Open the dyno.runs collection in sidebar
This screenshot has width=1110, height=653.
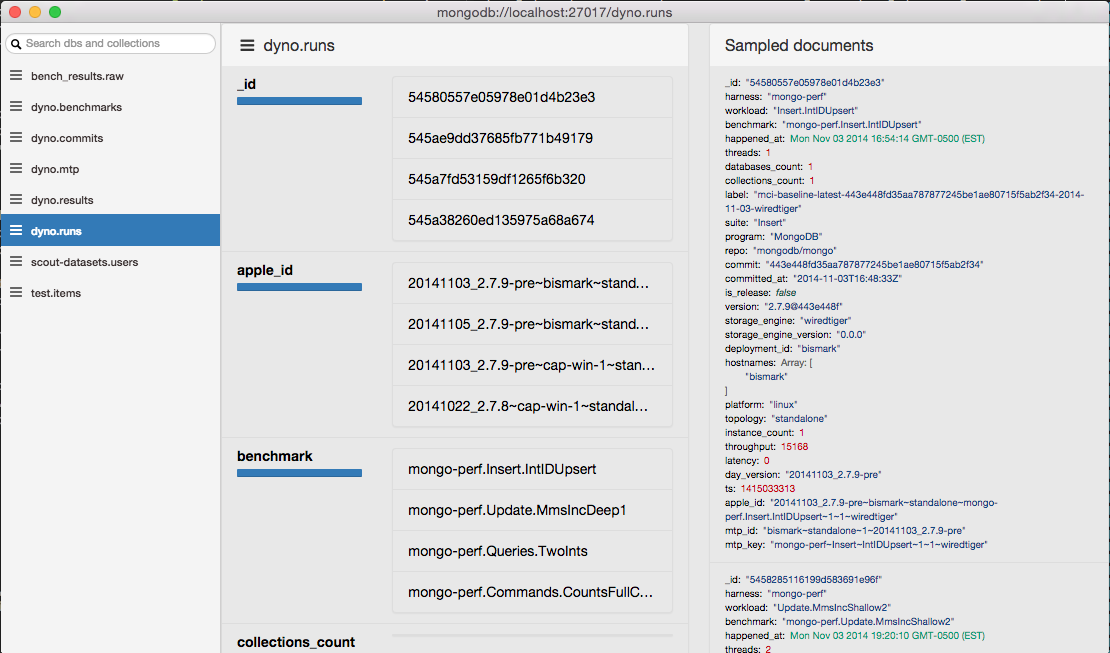tap(57, 231)
